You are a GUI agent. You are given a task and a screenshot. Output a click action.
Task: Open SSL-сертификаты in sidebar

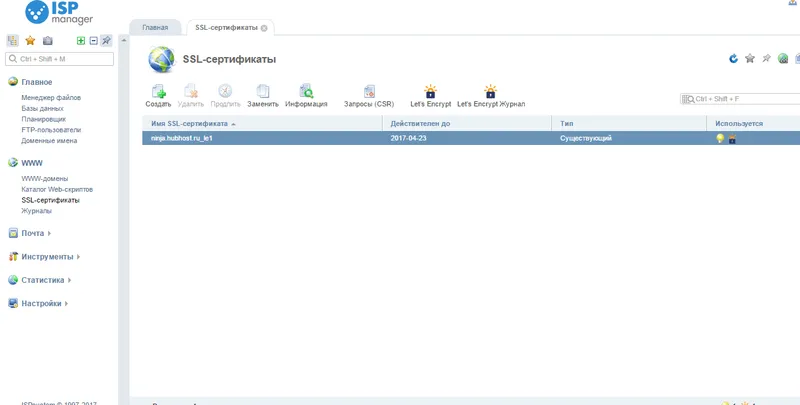coord(51,200)
